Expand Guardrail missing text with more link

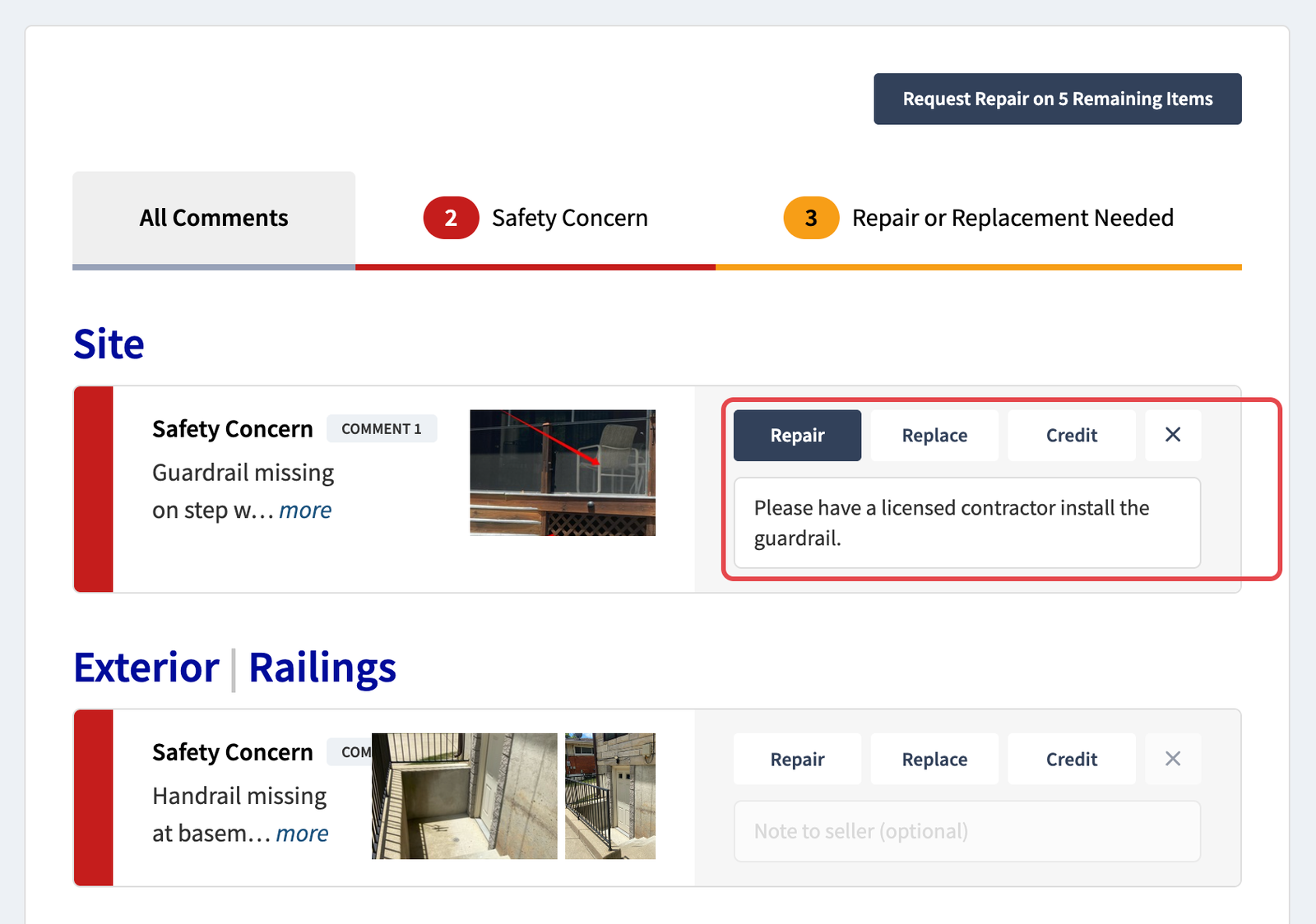[305, 511]
